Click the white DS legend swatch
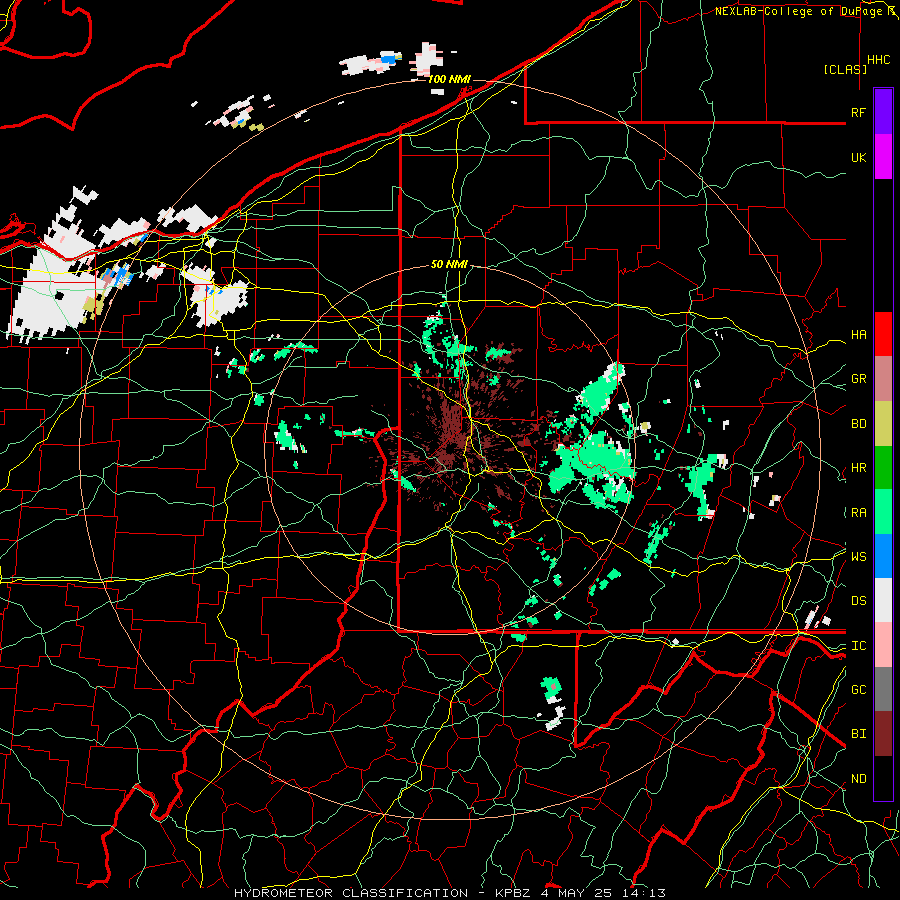 tap(883, 600)
